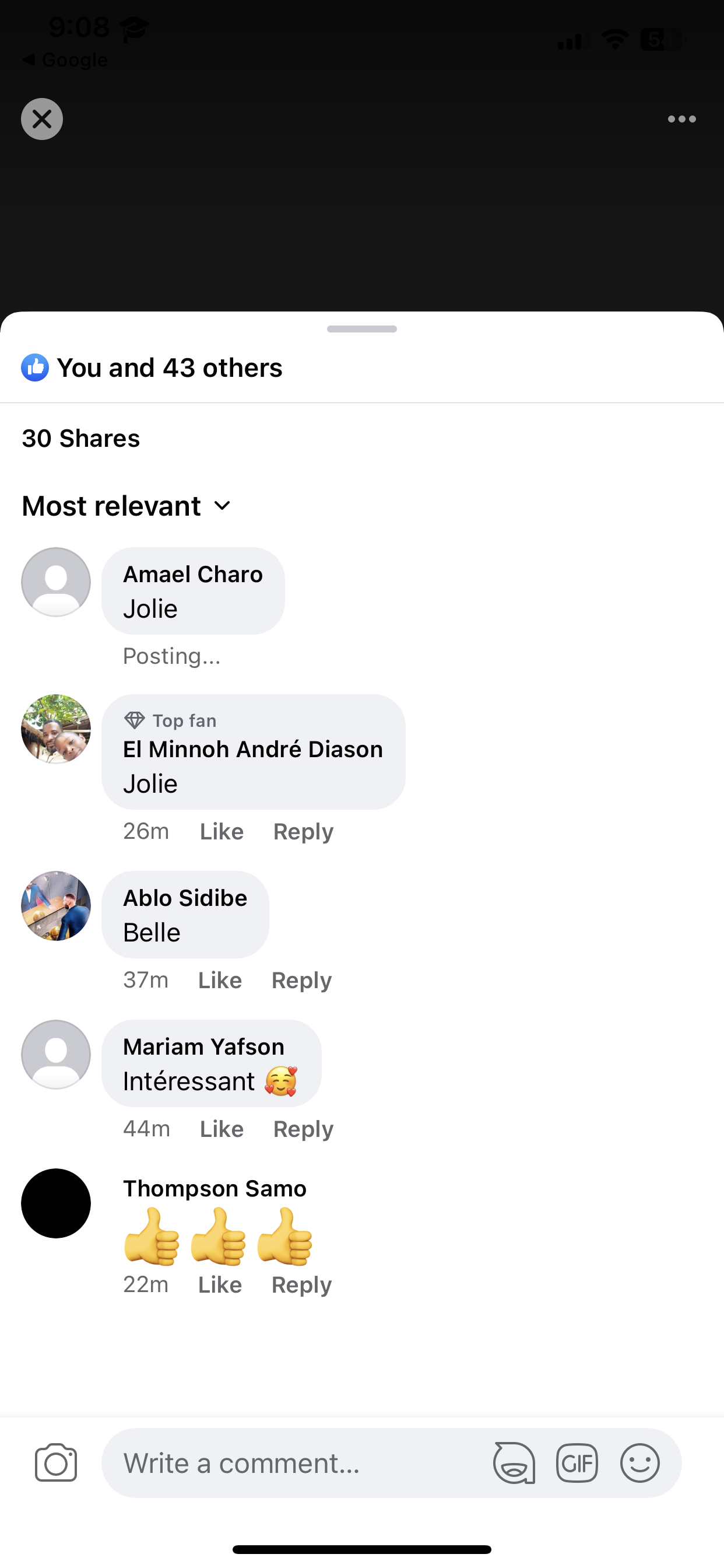The image size is (724, 1568).
Task: Go back to Google app
Action: pos(65,60)
